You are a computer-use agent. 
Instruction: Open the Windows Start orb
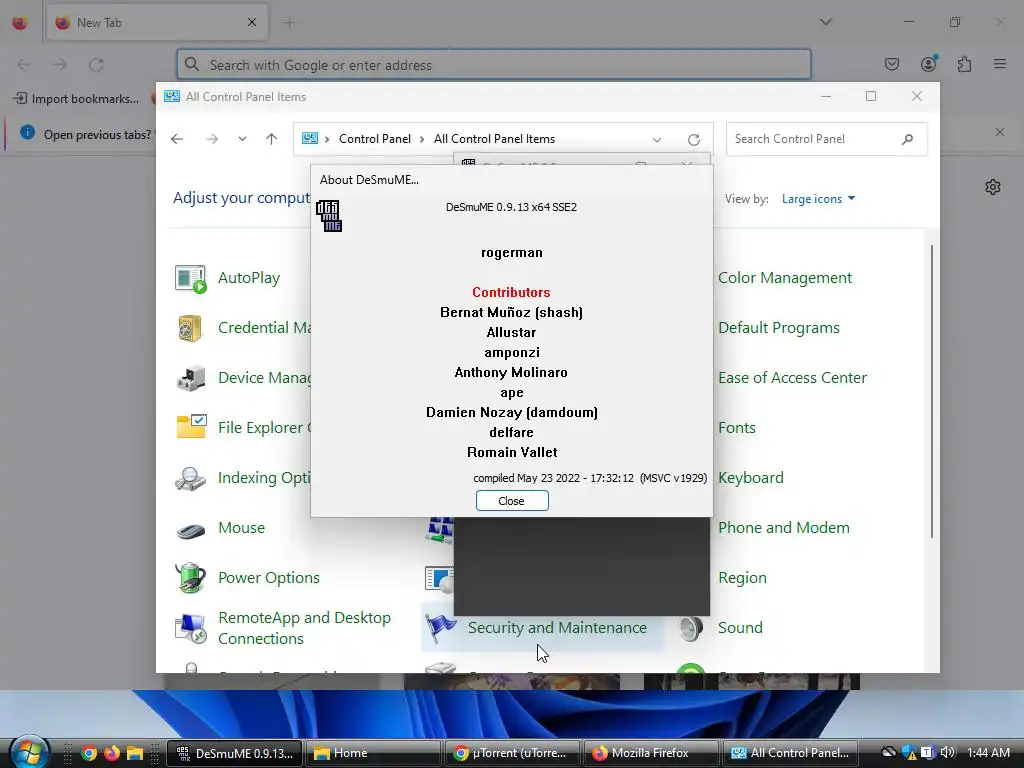(28, 753)
